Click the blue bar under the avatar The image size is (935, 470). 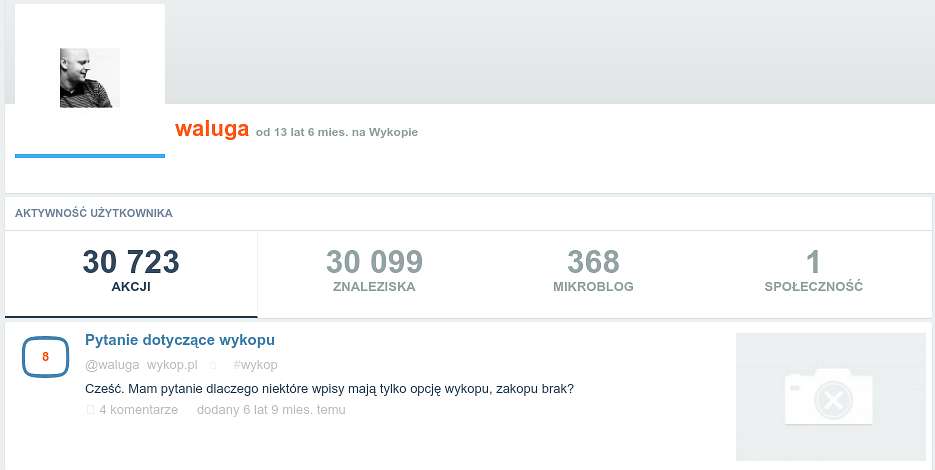click(x=89, y=156)
